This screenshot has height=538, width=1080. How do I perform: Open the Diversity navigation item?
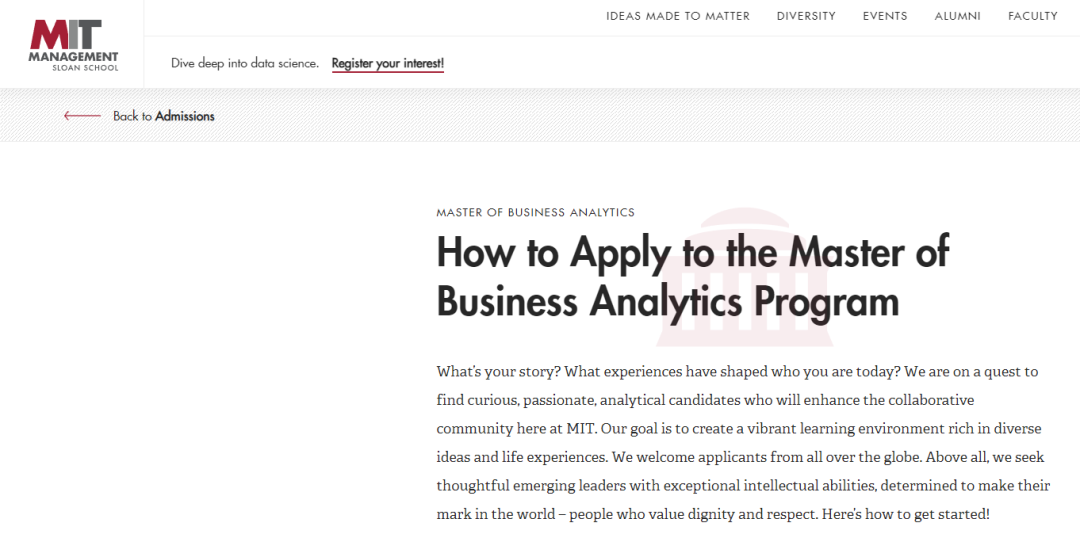806,16
